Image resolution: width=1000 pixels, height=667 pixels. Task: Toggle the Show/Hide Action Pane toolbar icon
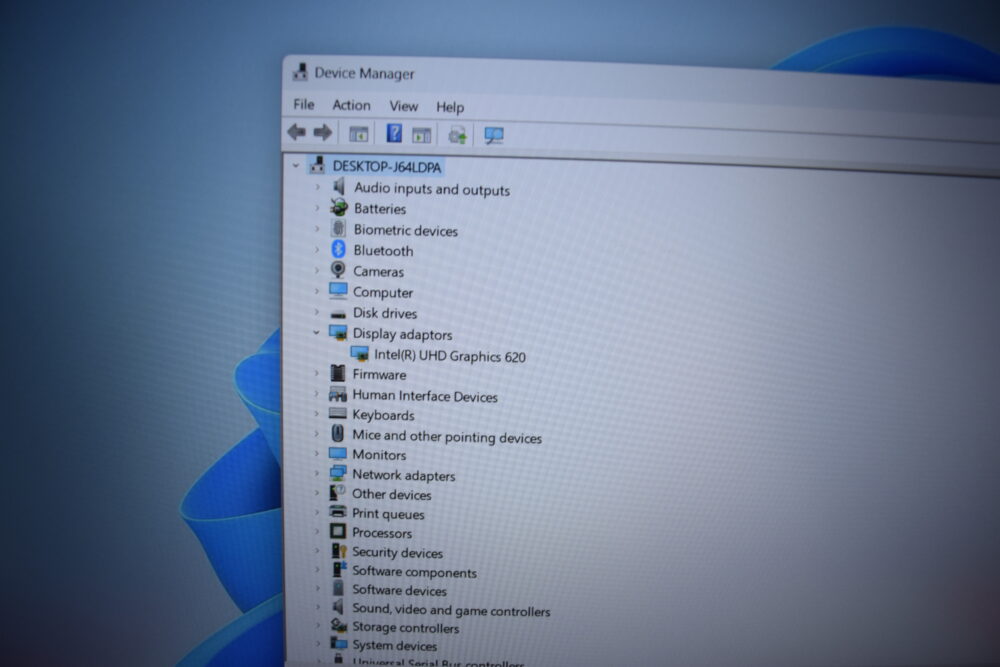click(422, 135)
